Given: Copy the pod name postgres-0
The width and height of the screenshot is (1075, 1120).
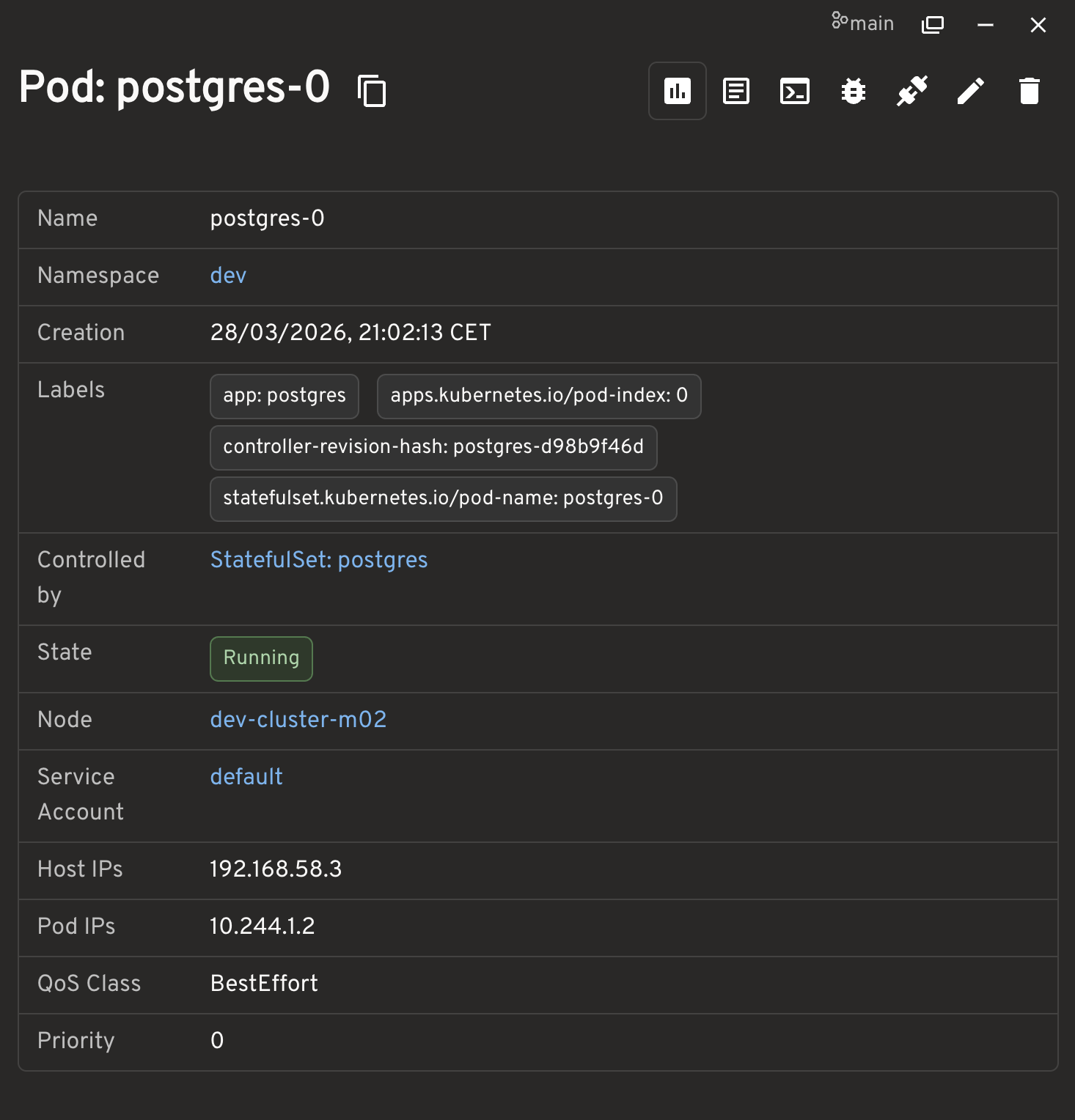Looking at the screenshot, I should click(373, 90).
